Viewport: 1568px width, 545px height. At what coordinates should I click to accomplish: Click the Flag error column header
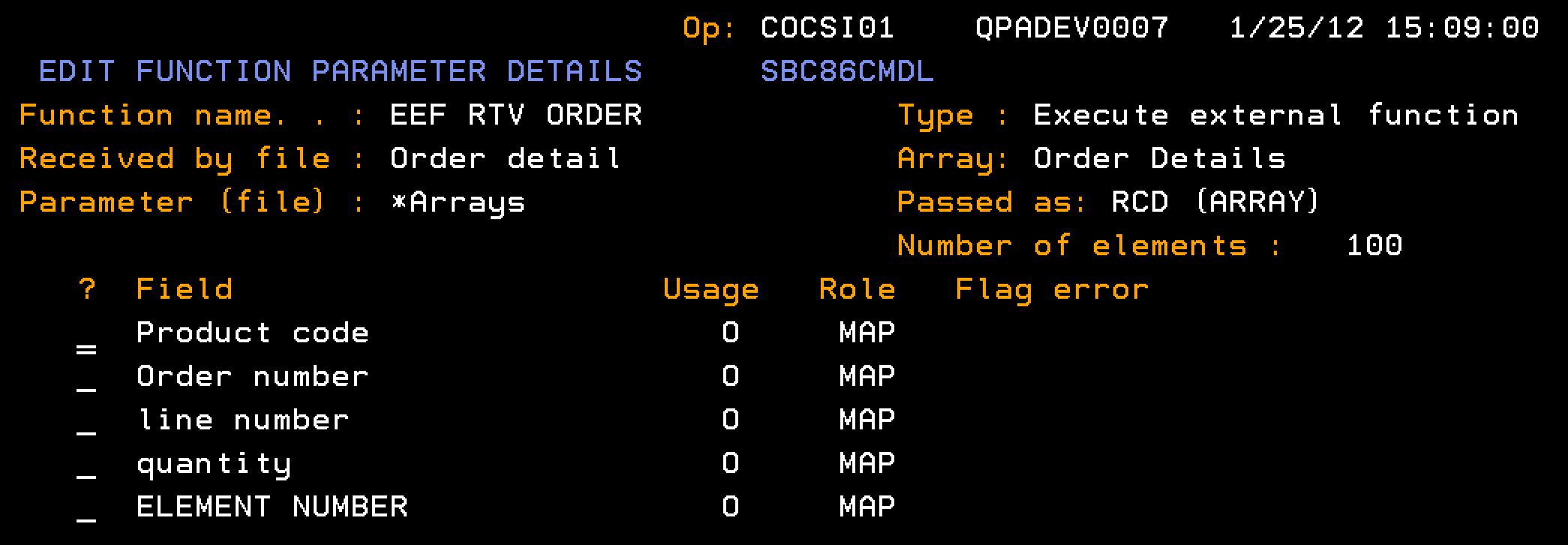1051,289
